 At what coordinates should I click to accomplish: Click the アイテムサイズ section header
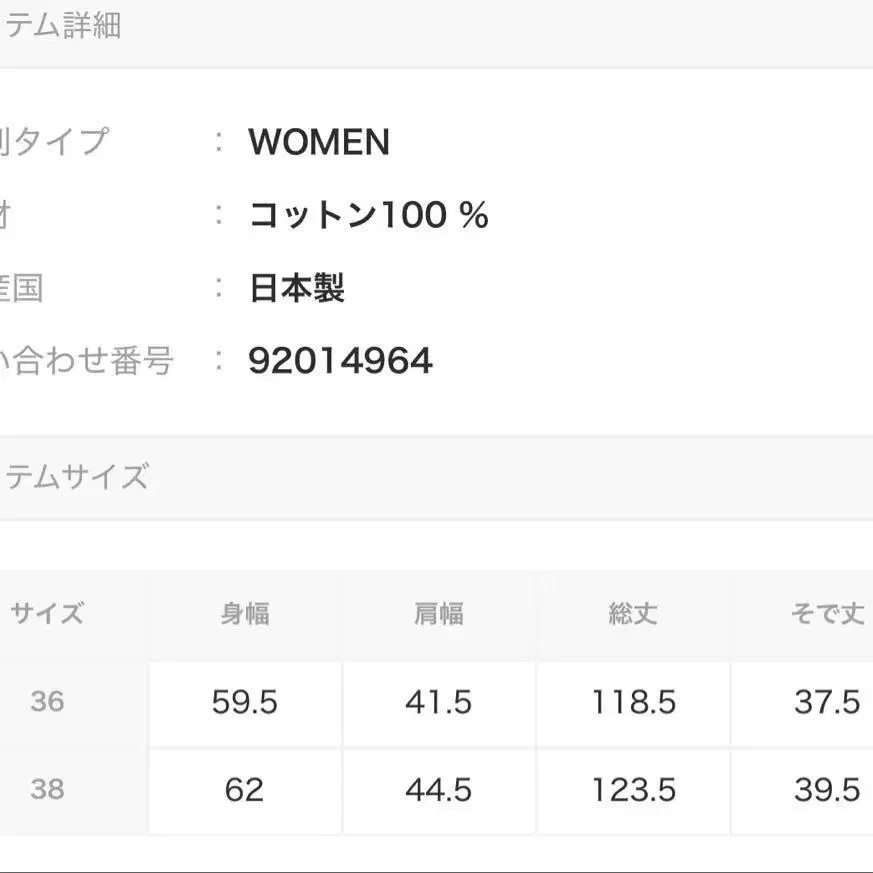[76, 477]
